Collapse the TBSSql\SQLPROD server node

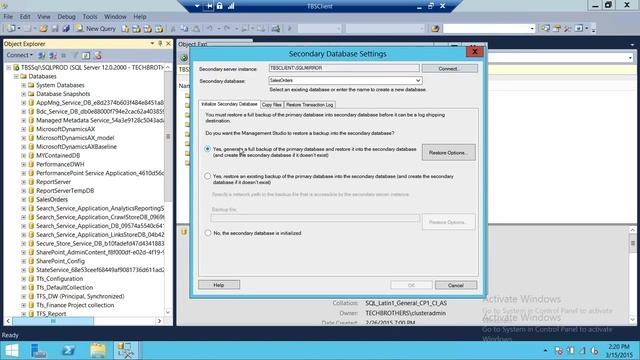pyautogui.click(x=9, y=67)
